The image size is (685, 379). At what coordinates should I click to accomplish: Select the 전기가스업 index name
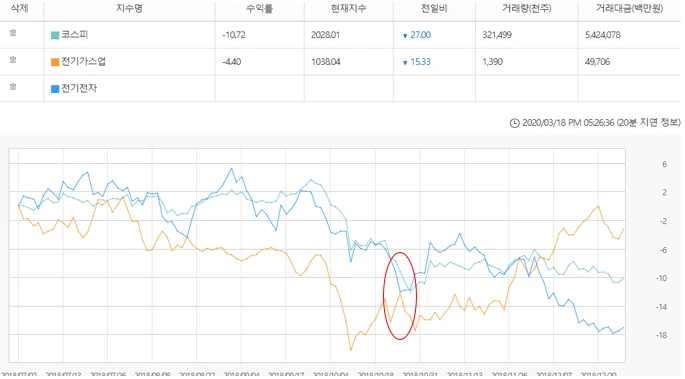[x=83, y=61]
